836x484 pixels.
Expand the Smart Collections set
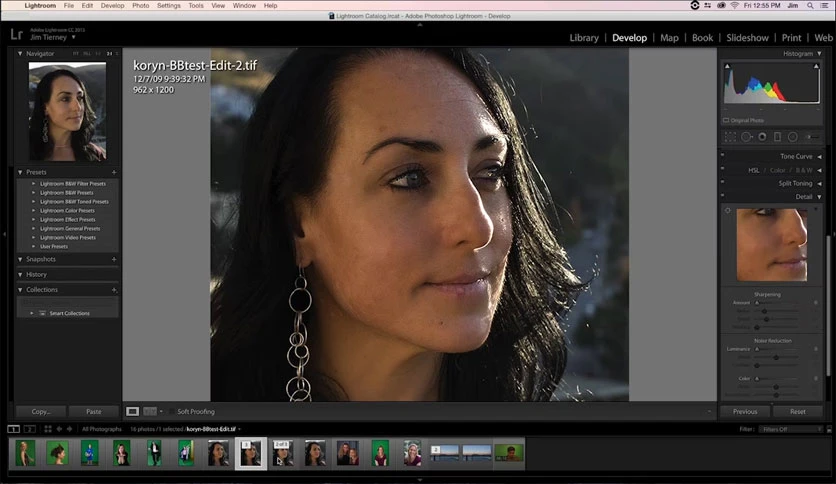(x=32, y=313)
